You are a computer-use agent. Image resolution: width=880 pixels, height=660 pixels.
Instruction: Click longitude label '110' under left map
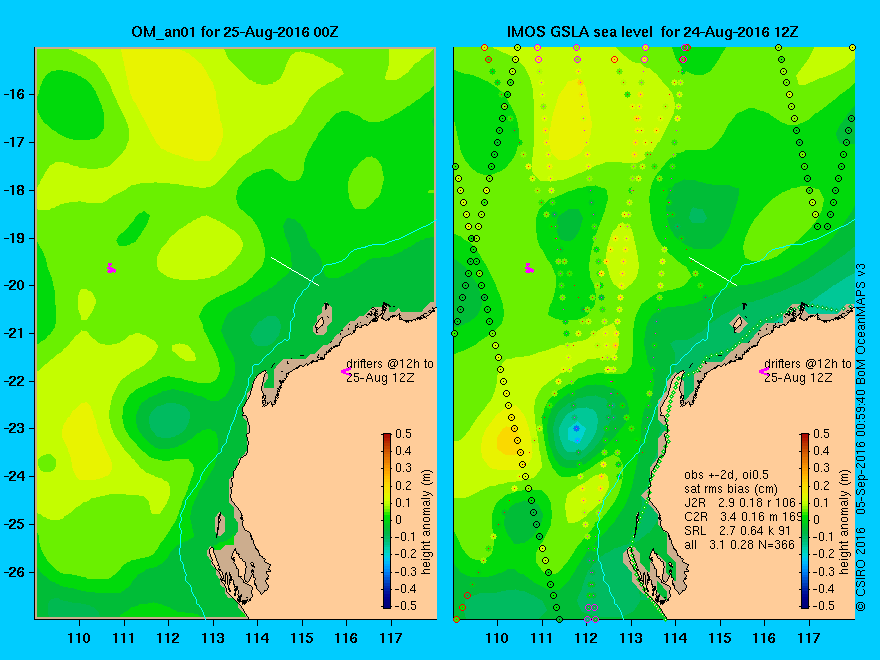(x=79, y=638)
